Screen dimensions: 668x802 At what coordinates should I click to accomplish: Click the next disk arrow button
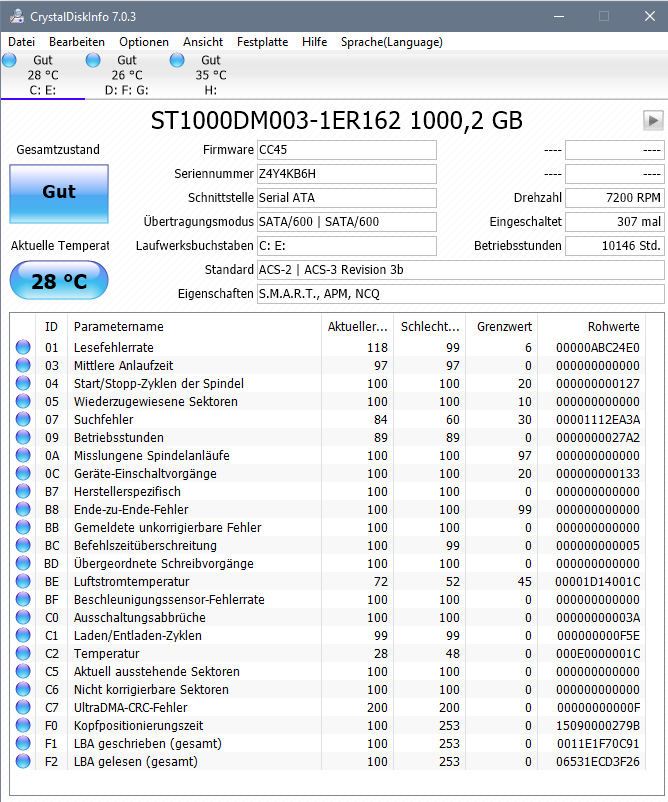click(653, 121)
